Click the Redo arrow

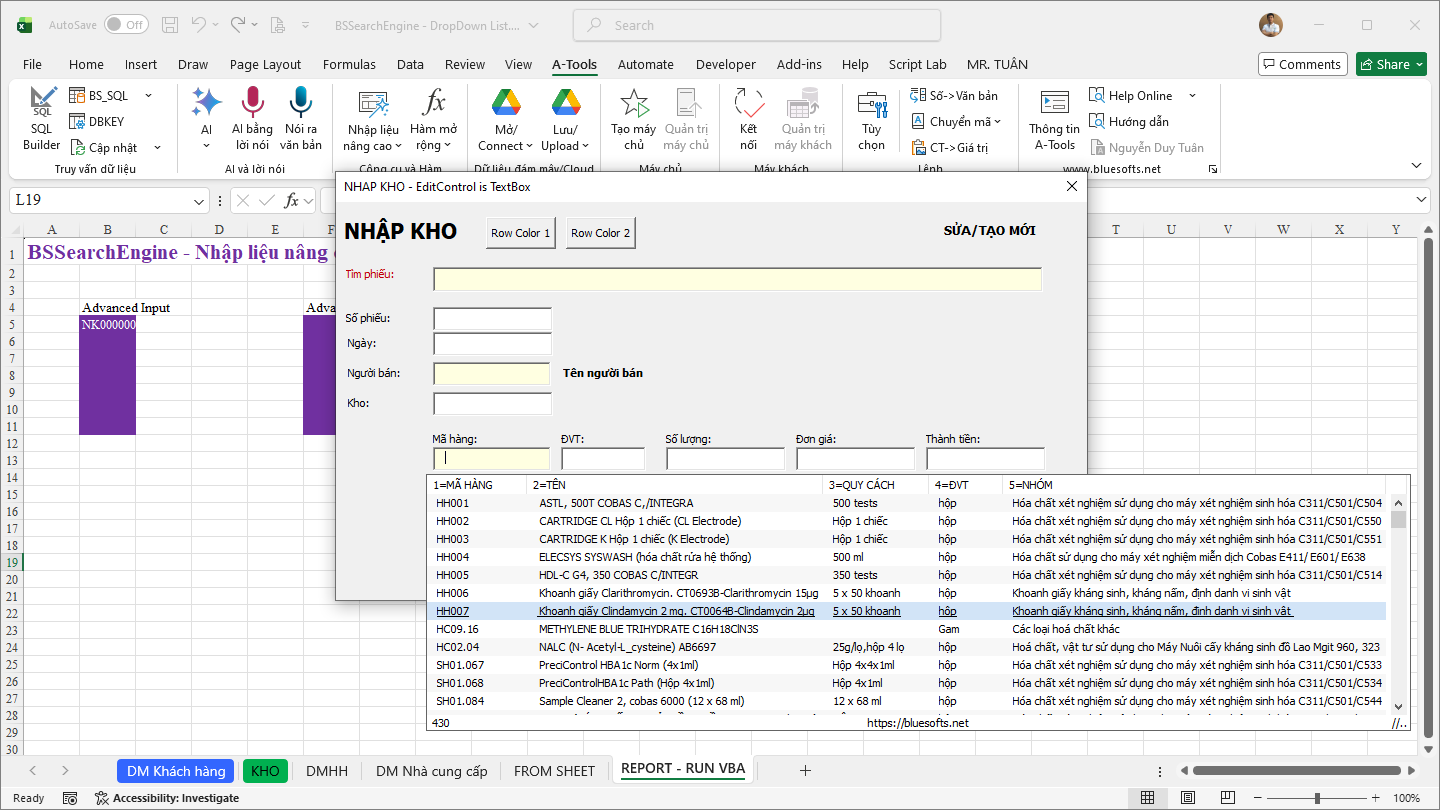pos(238,25)
